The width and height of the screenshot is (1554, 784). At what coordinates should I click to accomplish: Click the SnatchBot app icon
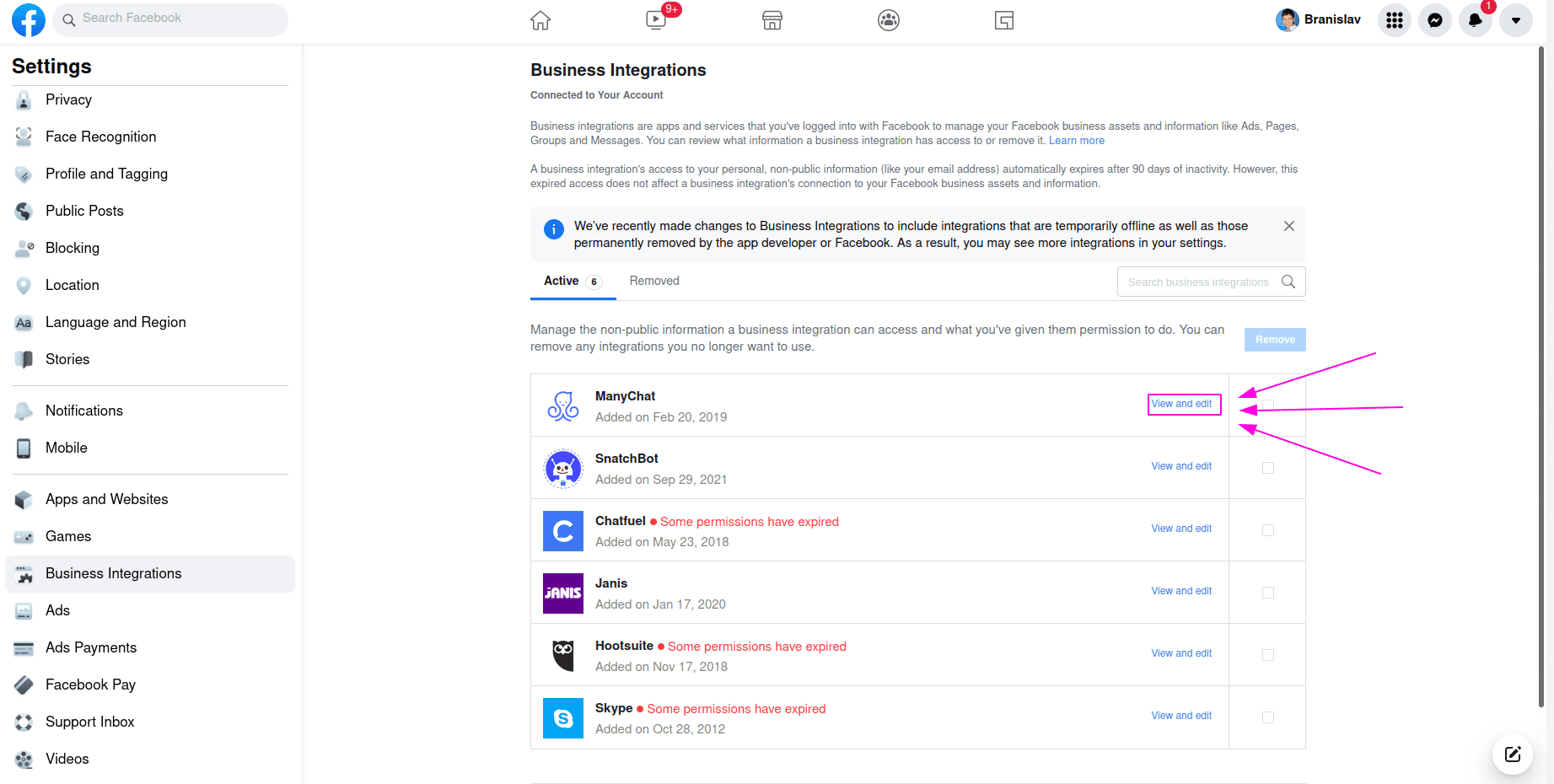tap(563, 469)
